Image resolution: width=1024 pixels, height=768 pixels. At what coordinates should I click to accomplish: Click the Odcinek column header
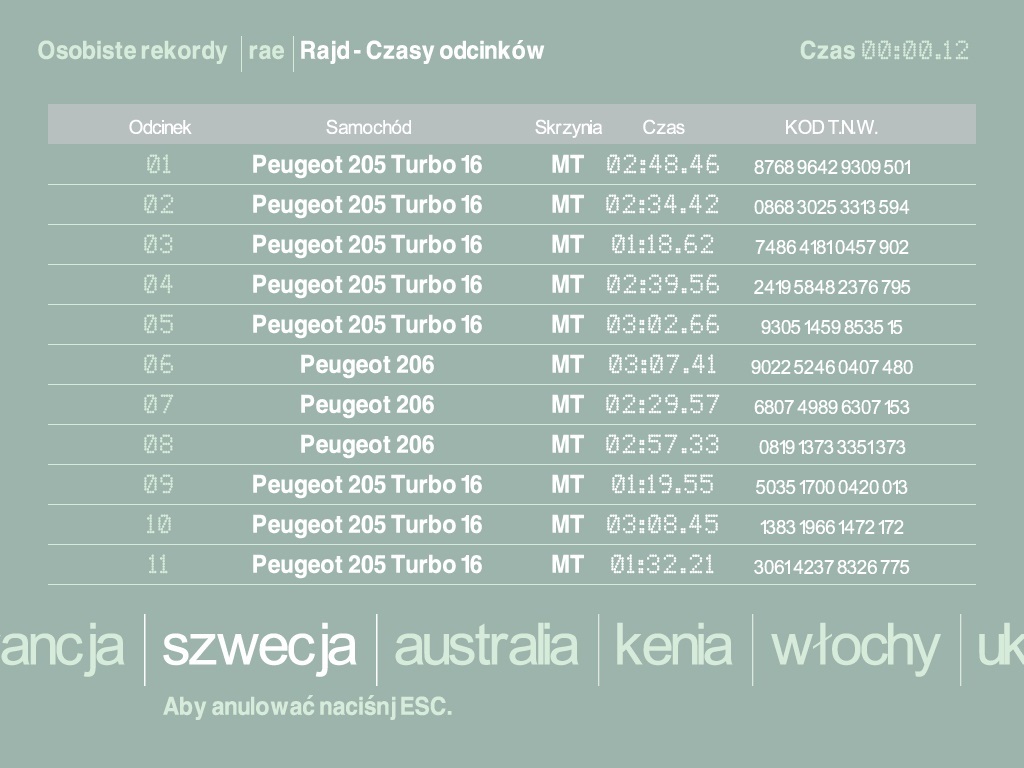pyautogui.click(x=160, y=127)
